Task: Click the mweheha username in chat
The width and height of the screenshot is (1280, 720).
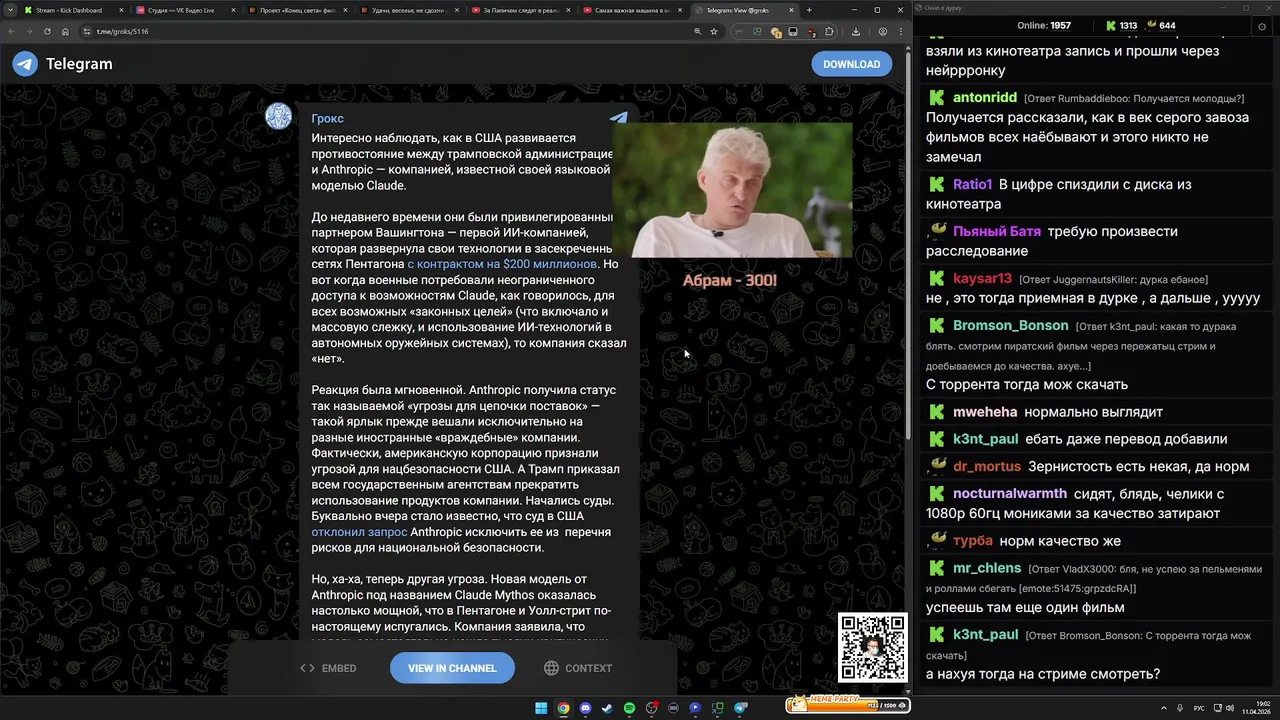Action: click(985, 412)
